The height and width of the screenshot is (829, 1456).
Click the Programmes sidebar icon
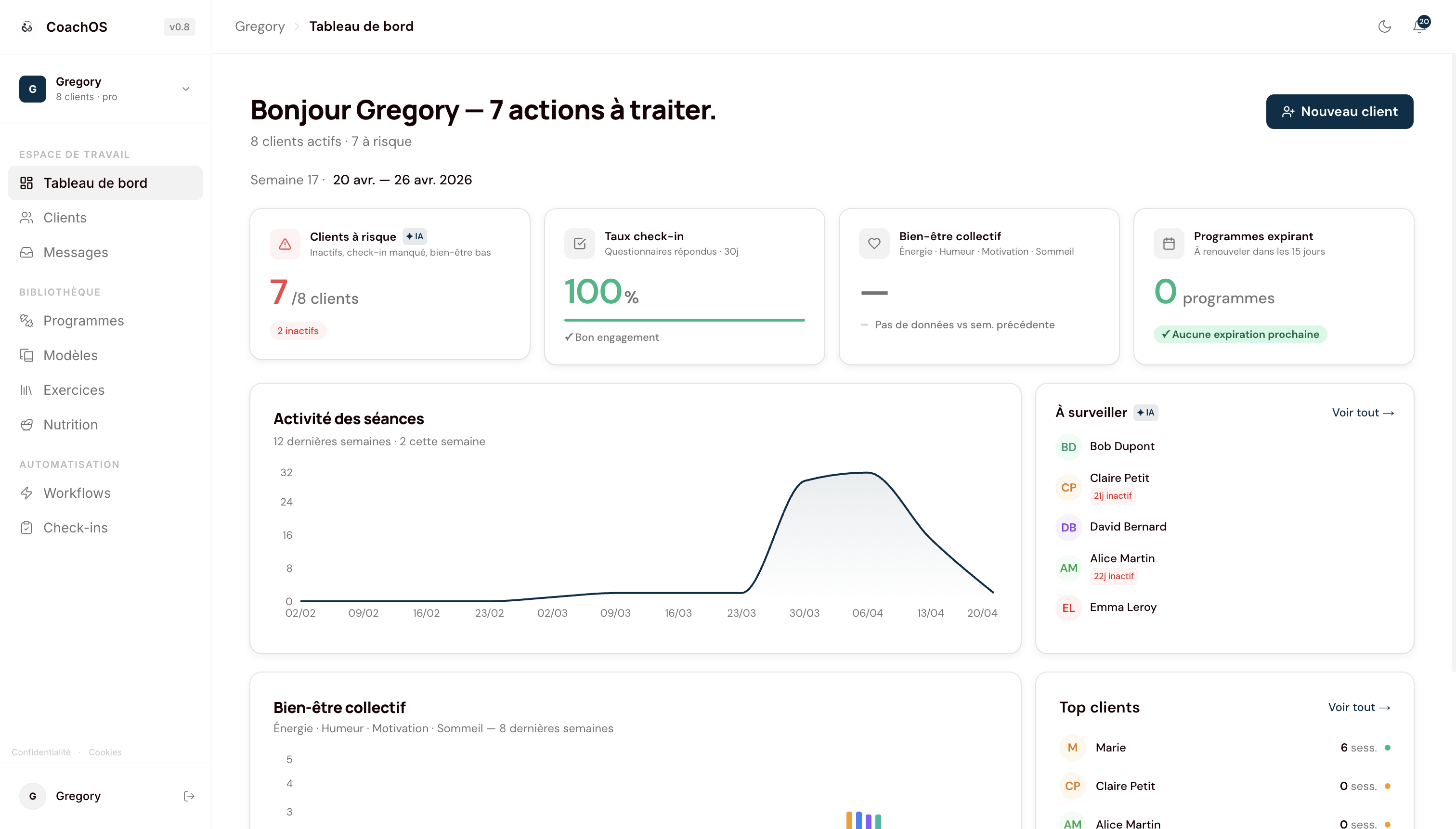pyautogui.click(x=26, y=321)
